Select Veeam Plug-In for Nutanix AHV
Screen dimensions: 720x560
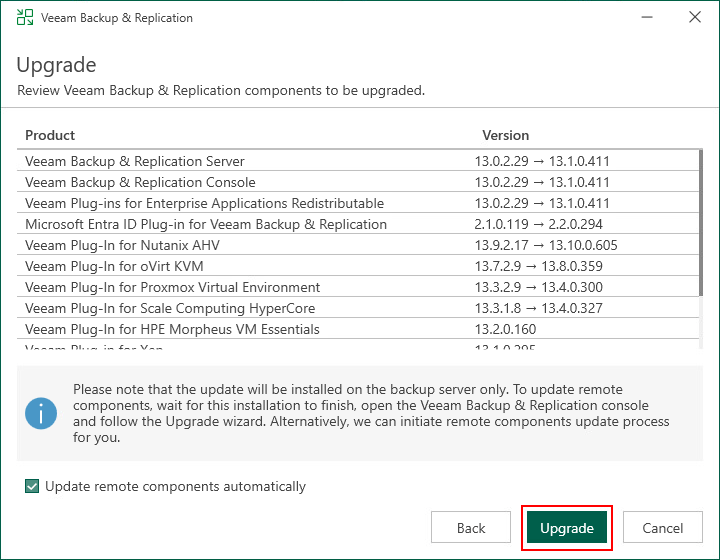point(358,245)
